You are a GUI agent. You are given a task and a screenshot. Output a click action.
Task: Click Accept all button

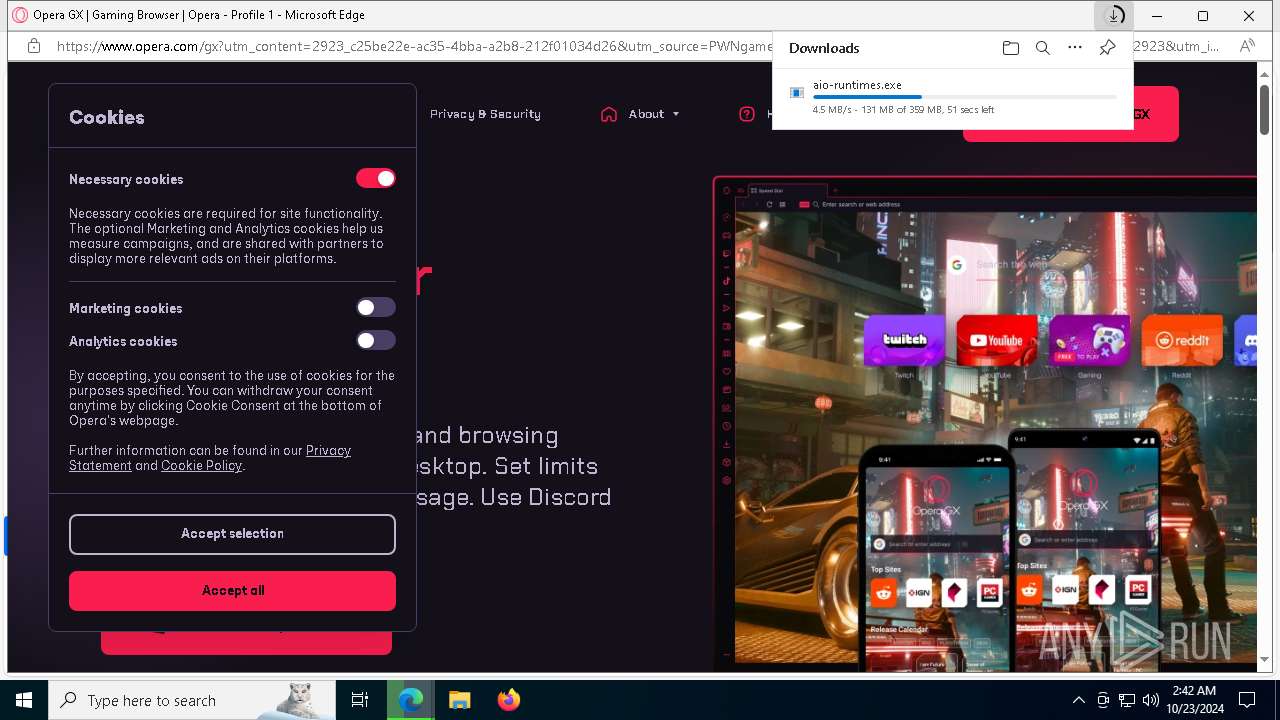[x=232, y=591]
